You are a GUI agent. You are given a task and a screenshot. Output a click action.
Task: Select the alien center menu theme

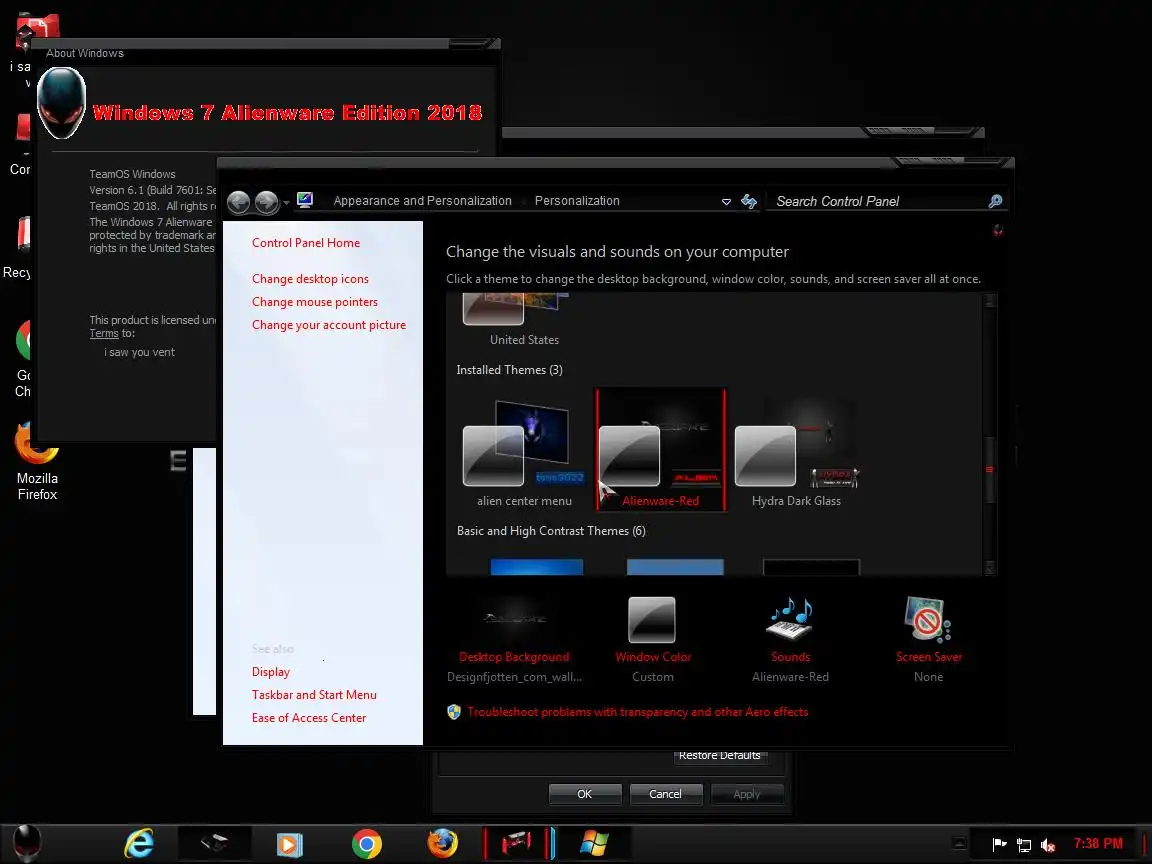coord(524,453)
